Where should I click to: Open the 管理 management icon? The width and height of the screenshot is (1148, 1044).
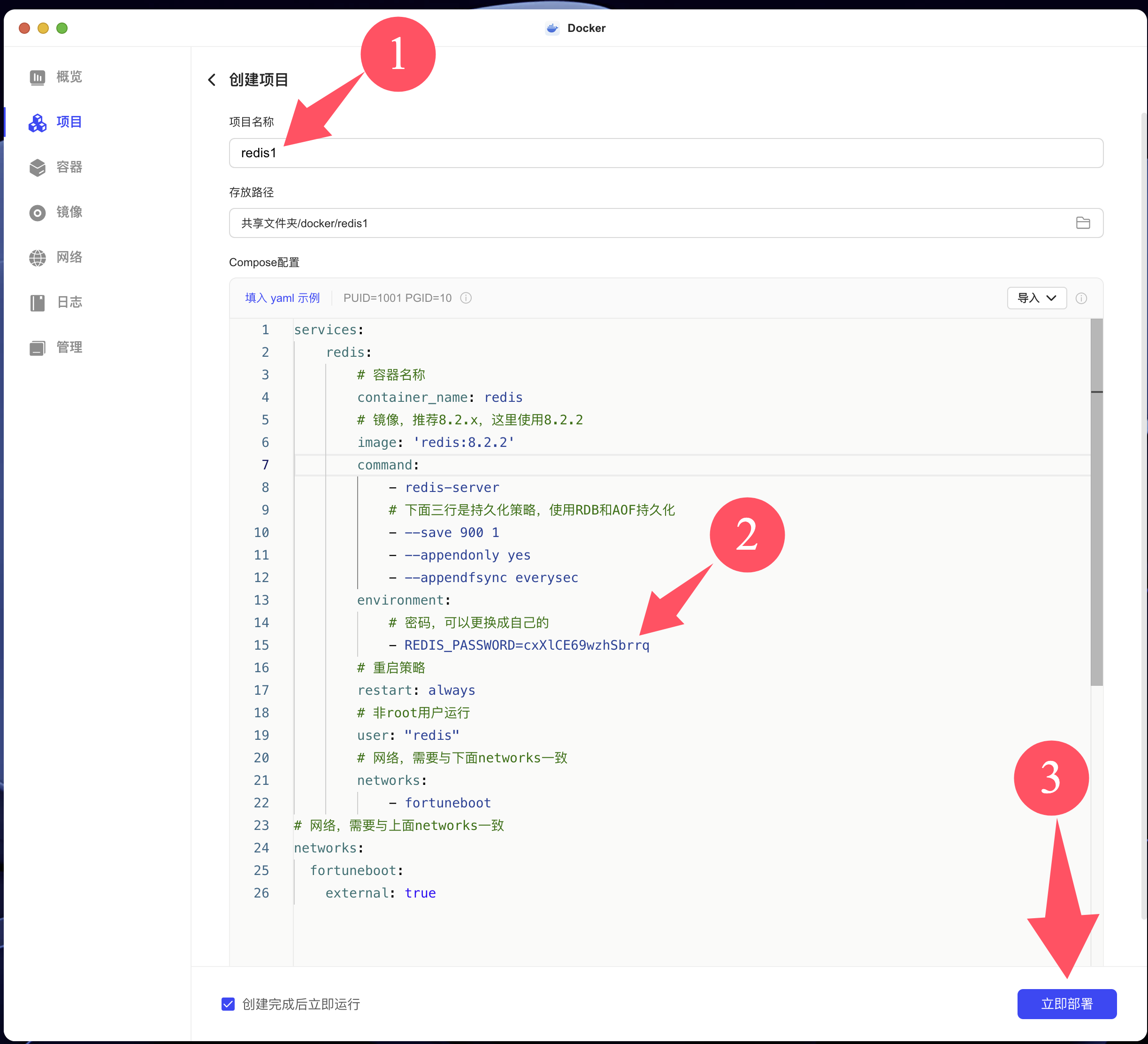coord(37,347)
